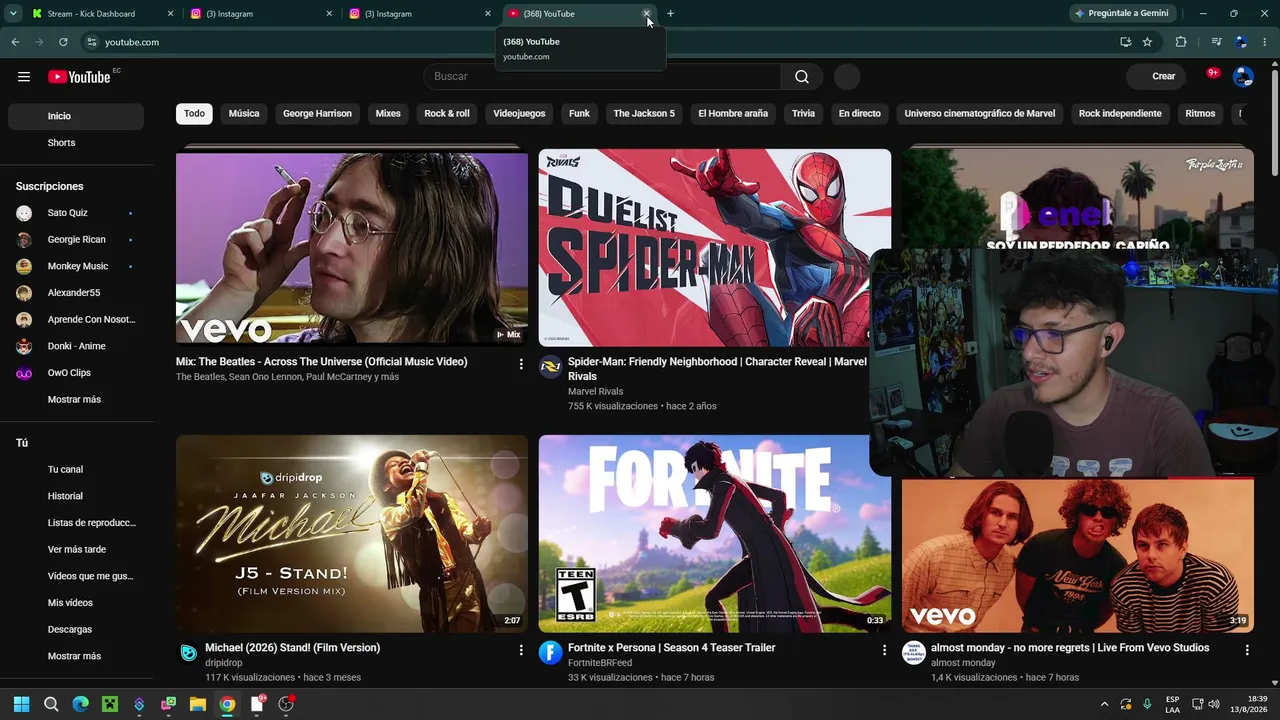Launch Microsoft Edge from the taskbar

(80, 704)
